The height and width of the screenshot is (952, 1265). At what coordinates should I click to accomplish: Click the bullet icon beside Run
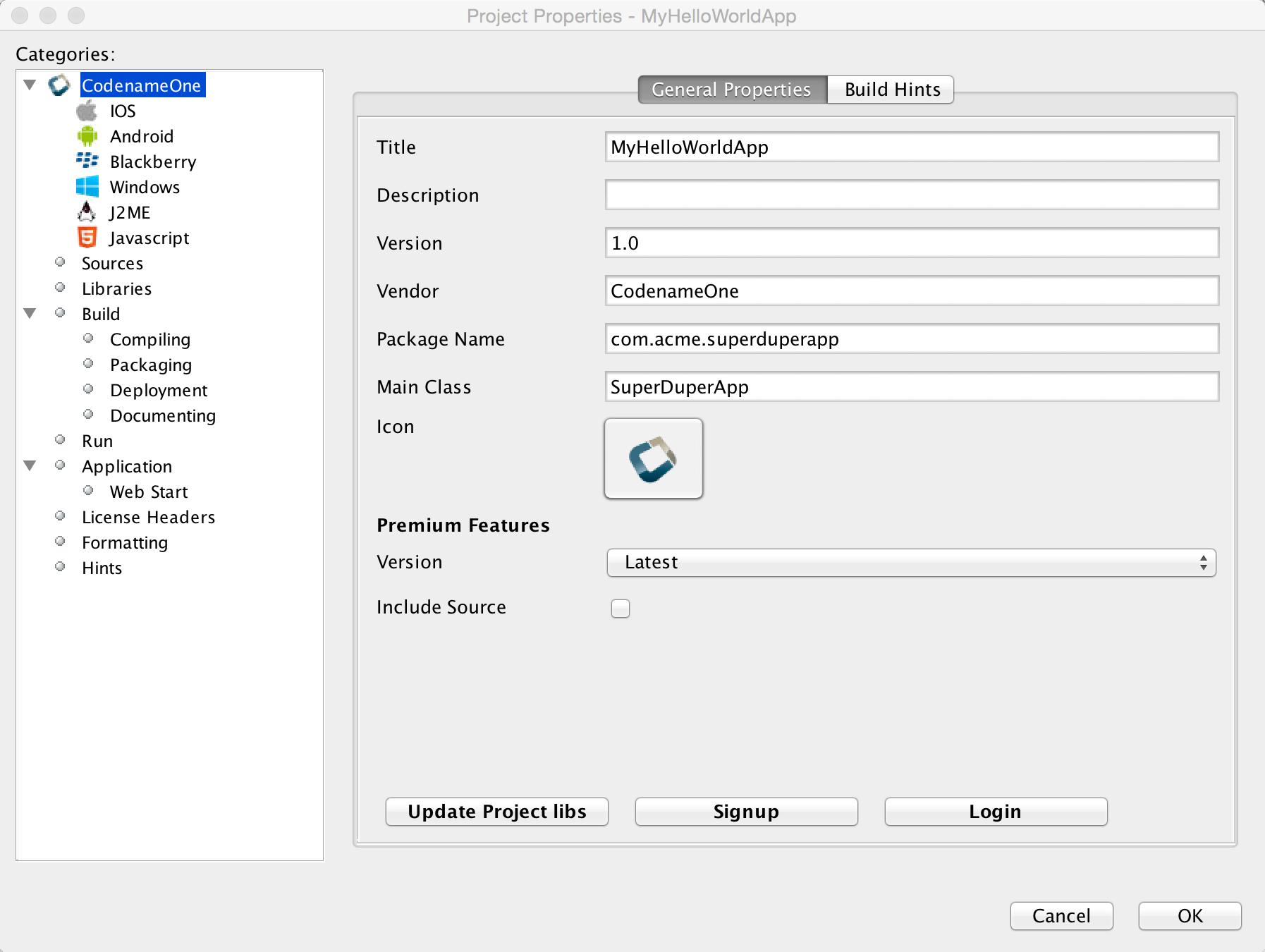[60, 440]
